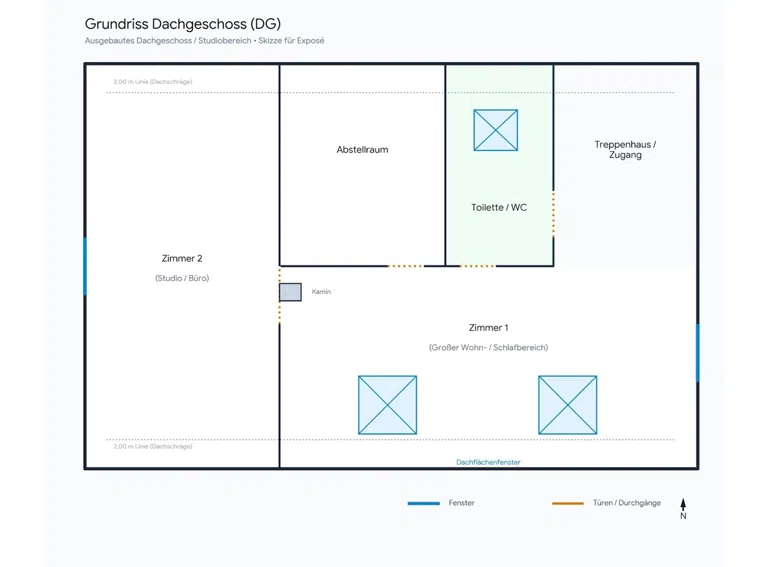The width and height of the screenshot is (768, 567).
Task: Click the window on Zimmer 1's east wall
Action: tap(698, 353)
